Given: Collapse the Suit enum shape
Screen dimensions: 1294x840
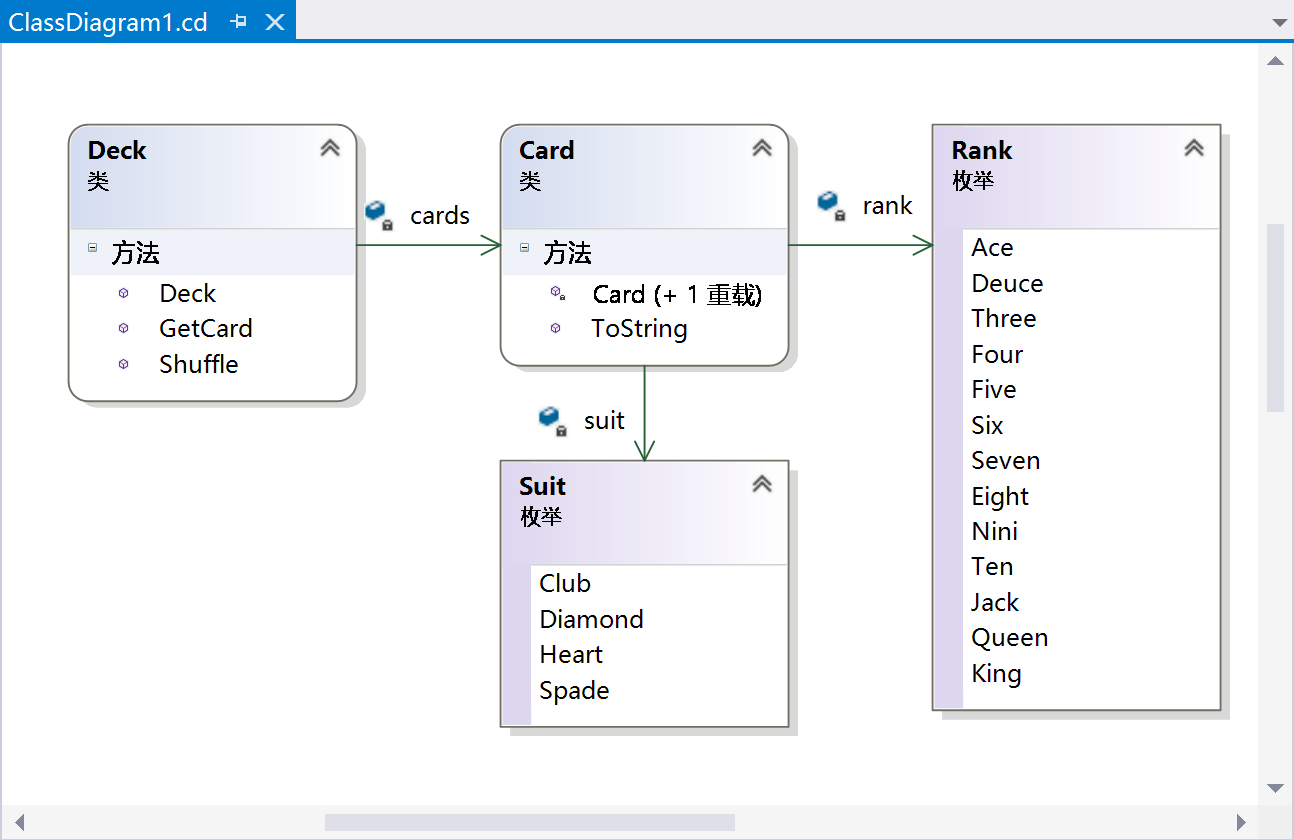Looking at the screenshot, I should 762,484.
